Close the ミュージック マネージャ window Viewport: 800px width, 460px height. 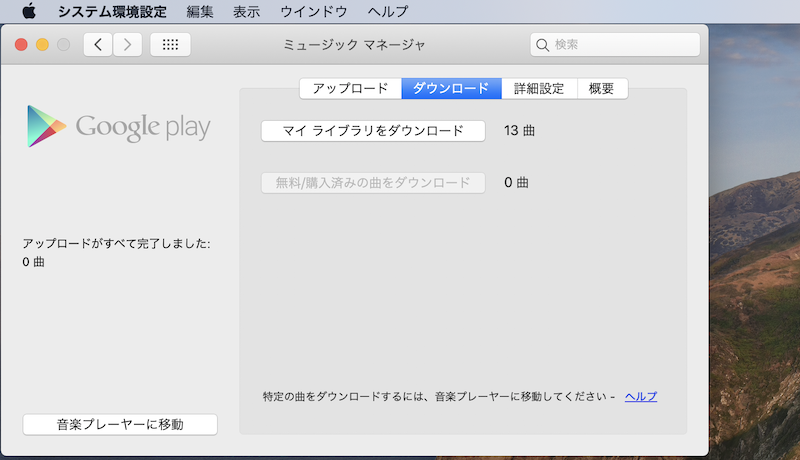click(22, 44)
